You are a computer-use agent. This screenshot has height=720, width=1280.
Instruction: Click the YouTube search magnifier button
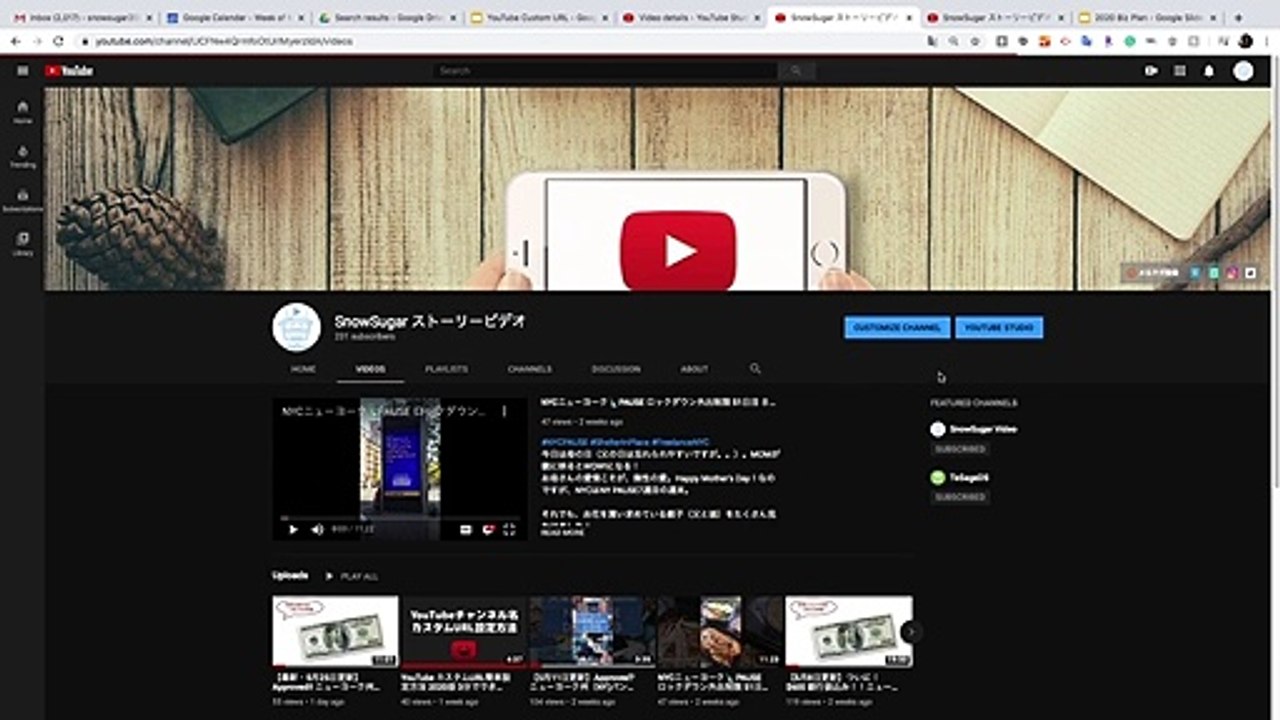tap(797, 71)
